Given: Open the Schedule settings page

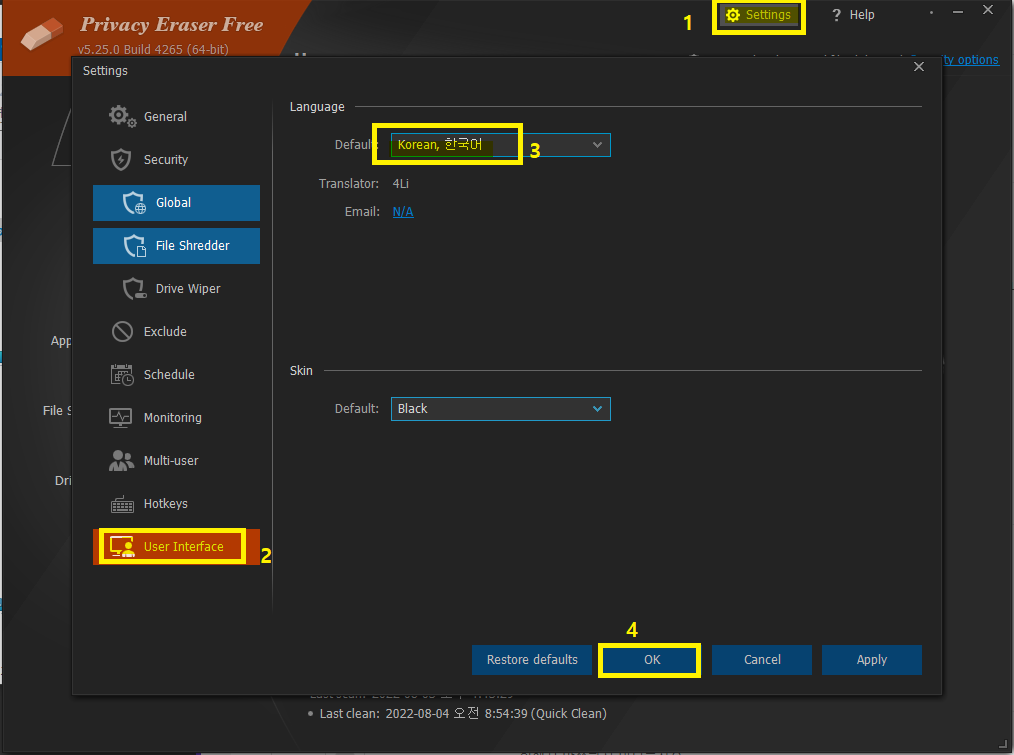Looking at the screenshot, I should coord(177,375).
